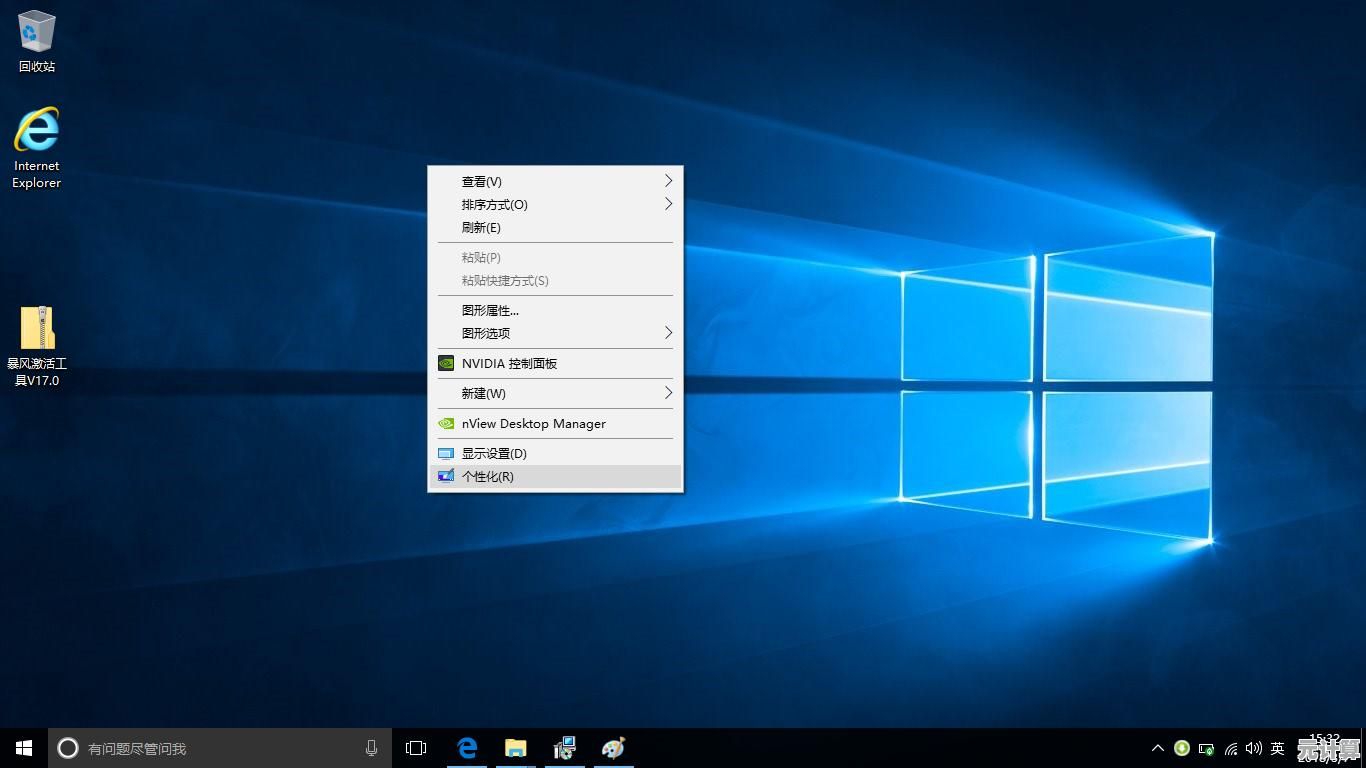This screenshot has height=768, width=1366.
Task: Open Task View on the taskbar
Action: (x=416, y=748)
